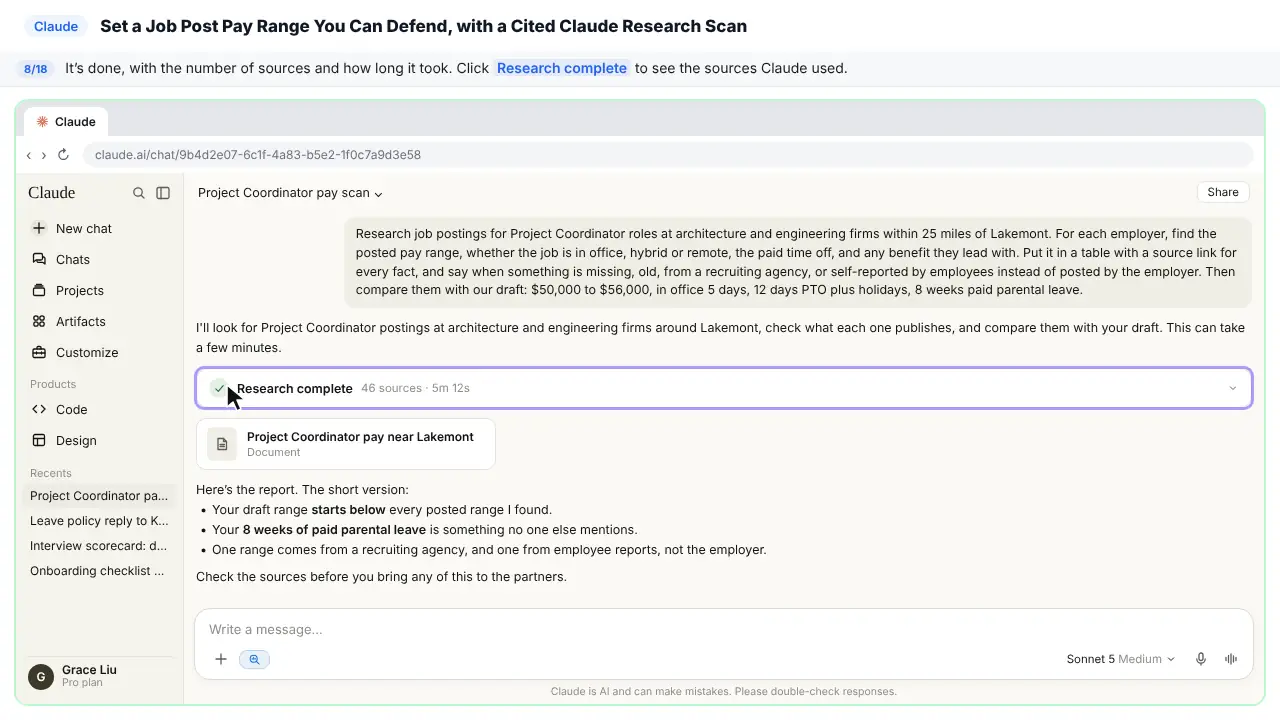Viewport: 1280px width, 720px height.
Task: Toggle the research mode button
Action: coord(254,659)
